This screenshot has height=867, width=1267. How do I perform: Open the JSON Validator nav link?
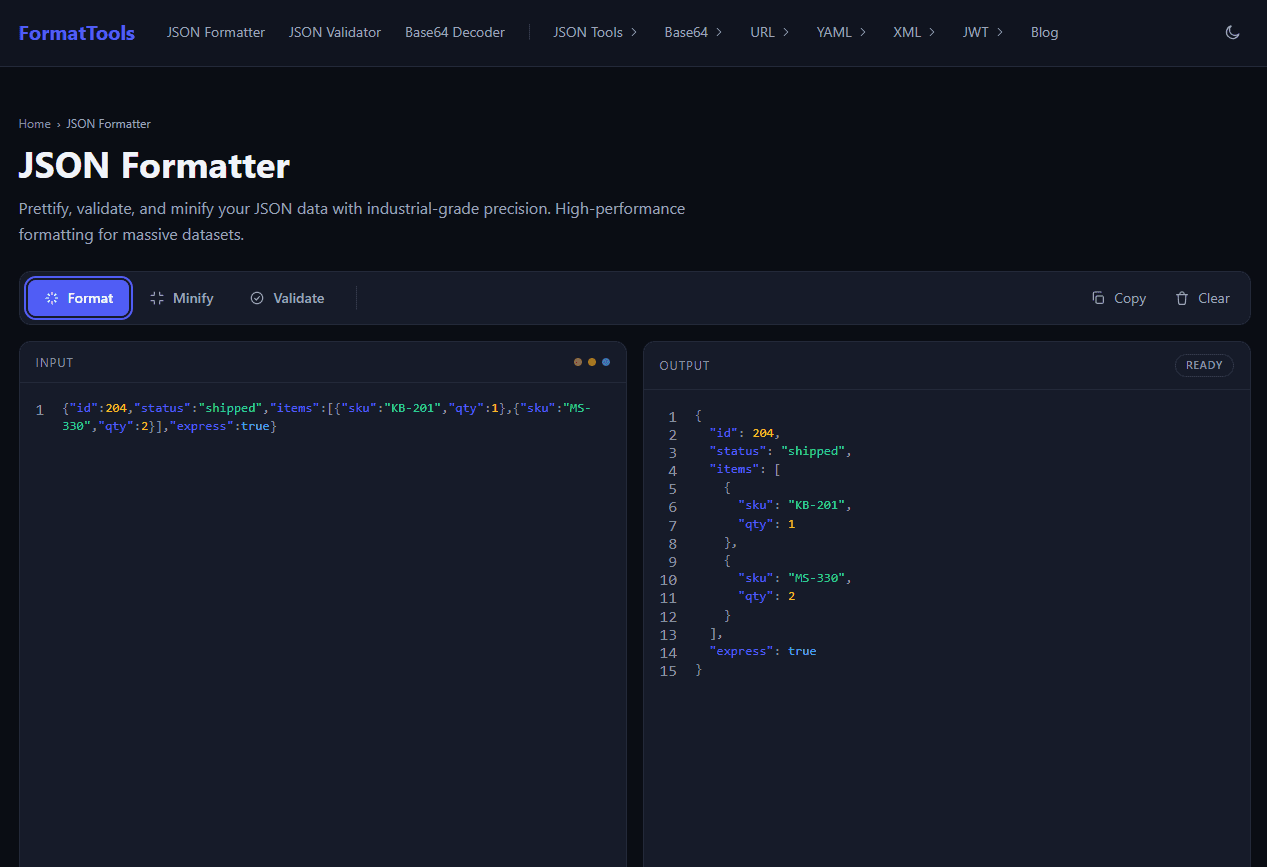pyautogui.click(x=335, y=32)
